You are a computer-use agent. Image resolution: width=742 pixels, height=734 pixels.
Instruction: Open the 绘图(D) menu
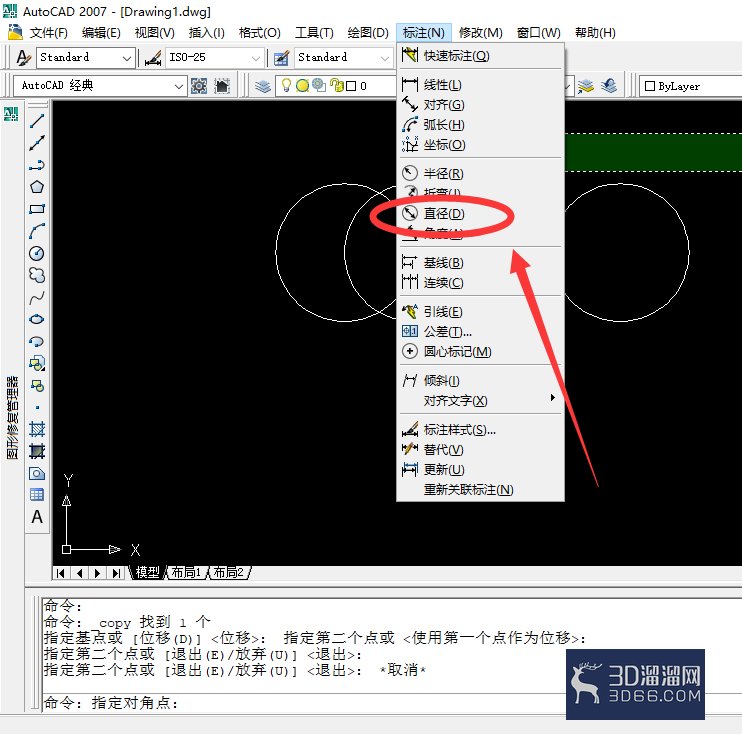(x=367, y=33)
